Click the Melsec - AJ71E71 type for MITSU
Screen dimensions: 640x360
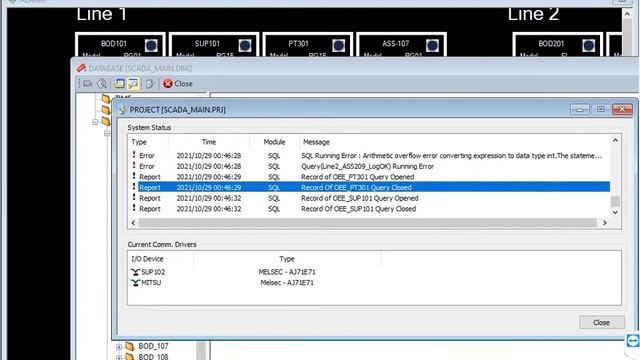(287, 282)
